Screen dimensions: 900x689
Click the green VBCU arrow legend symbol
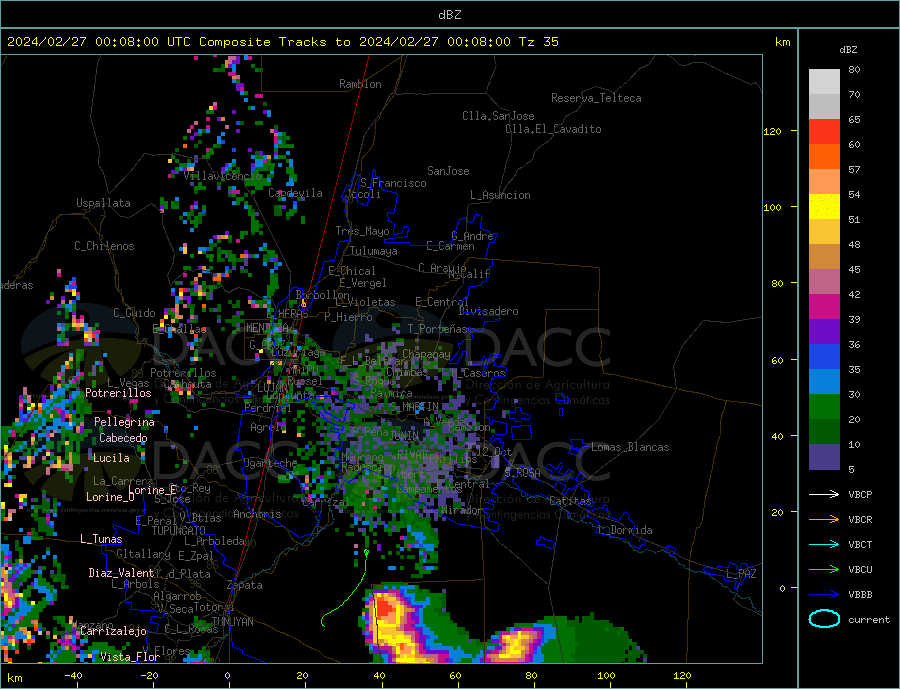click(824, 569)
